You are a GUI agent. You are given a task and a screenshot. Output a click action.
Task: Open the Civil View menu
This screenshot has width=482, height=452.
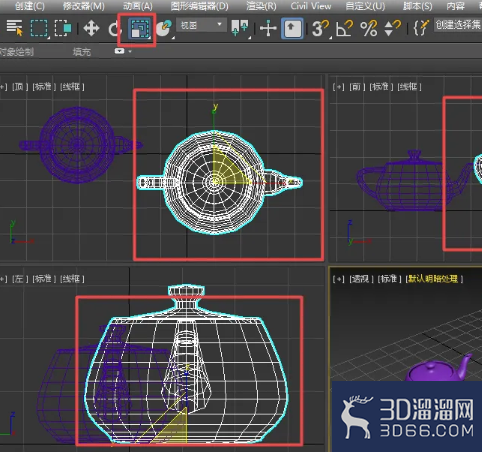click(x=311, y=6)
